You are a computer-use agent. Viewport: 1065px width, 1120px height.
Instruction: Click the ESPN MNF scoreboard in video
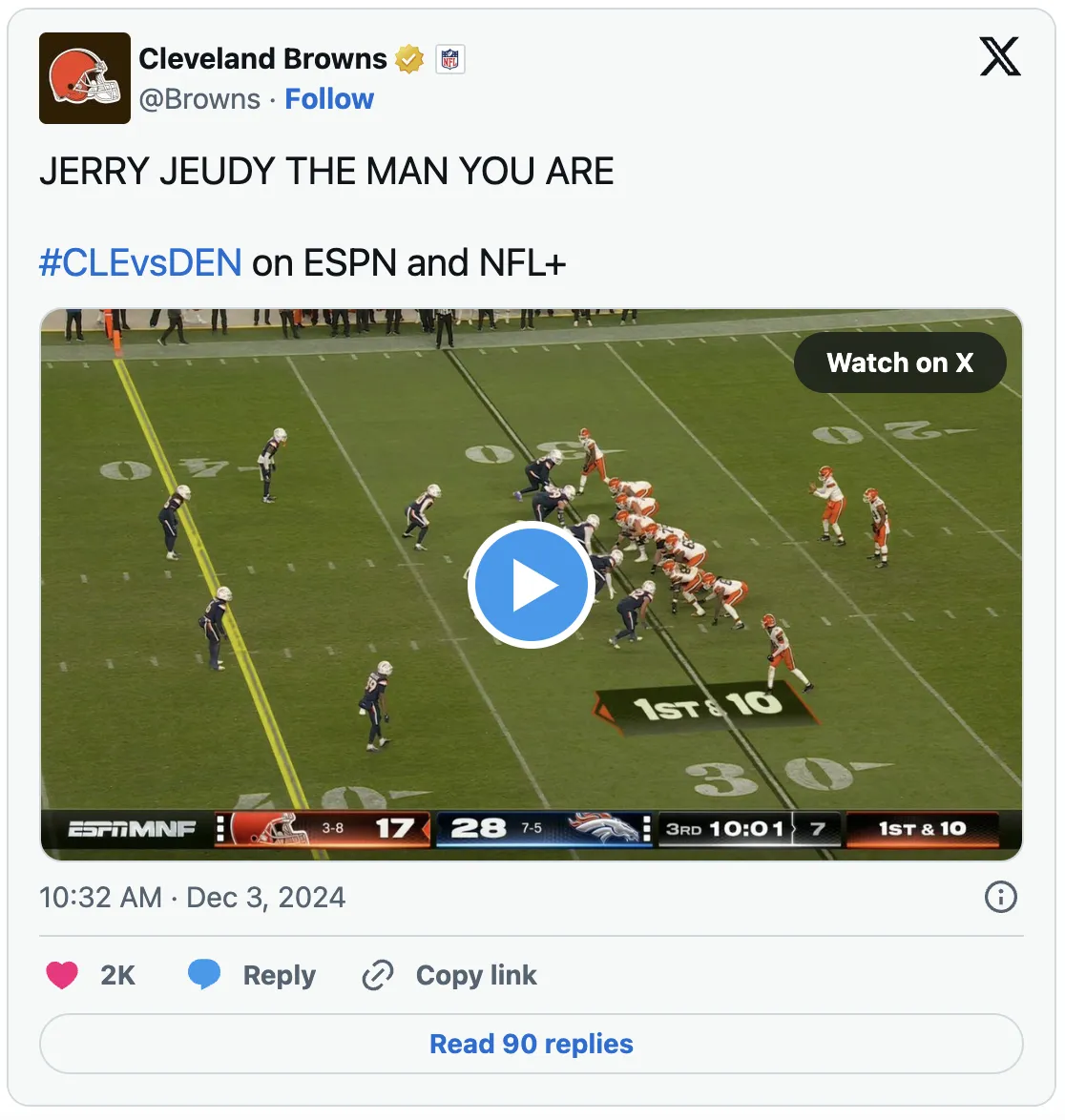532,829
